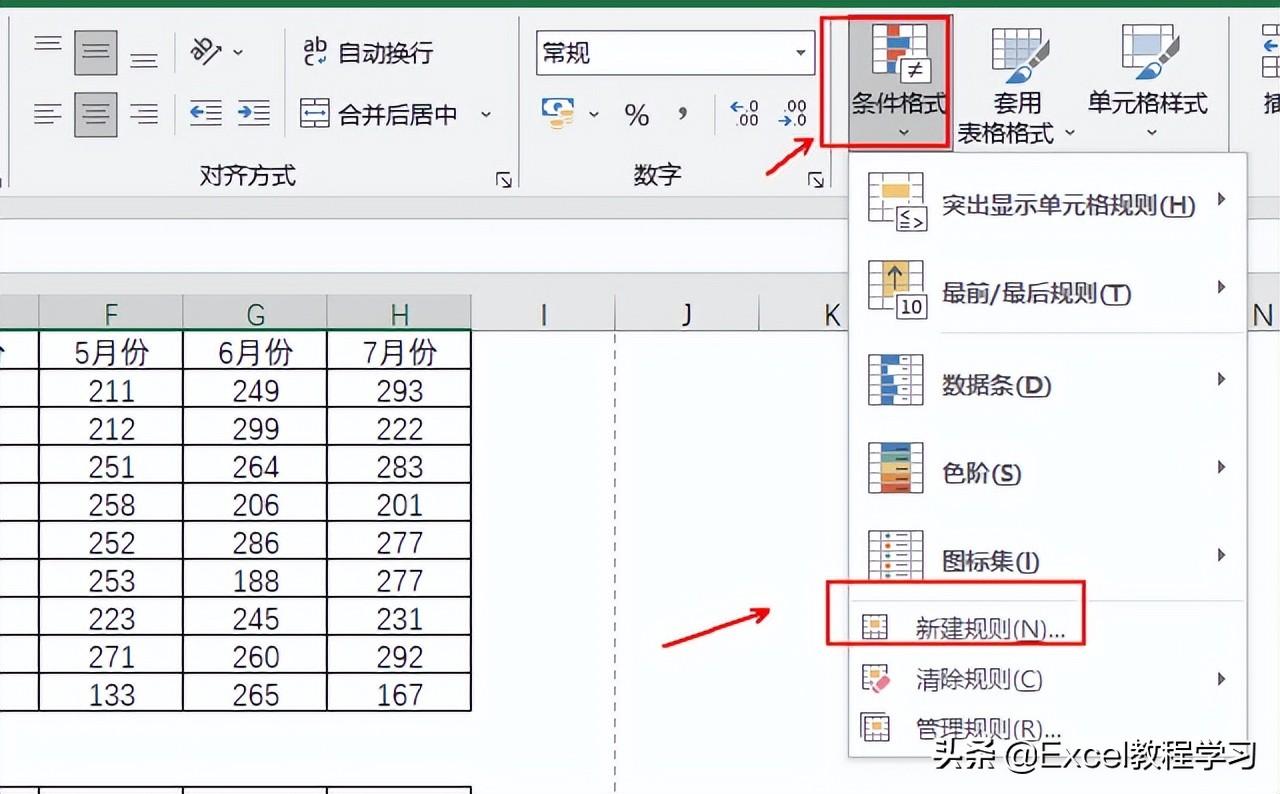Select the cell containing 223

[111, 618]
